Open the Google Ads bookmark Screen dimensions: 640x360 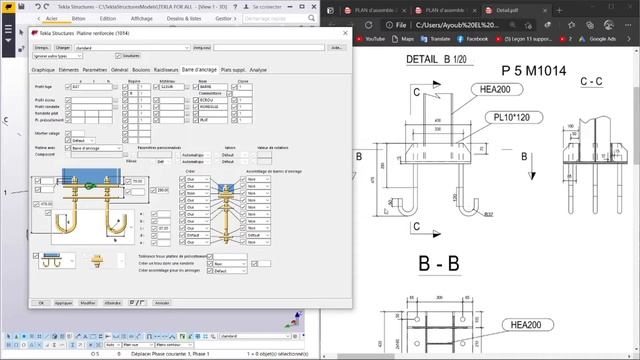(x=597, y=39)
